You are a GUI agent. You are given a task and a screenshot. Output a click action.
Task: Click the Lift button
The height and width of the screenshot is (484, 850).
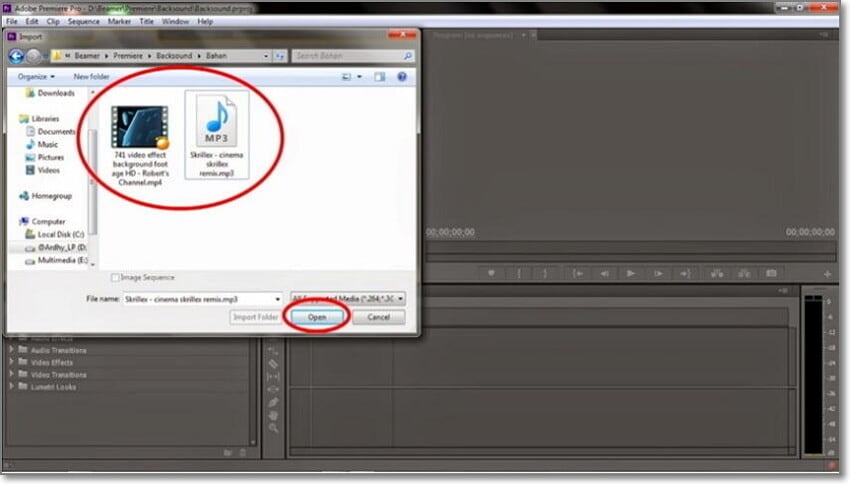pyautogui.click(x=717, y=274)
